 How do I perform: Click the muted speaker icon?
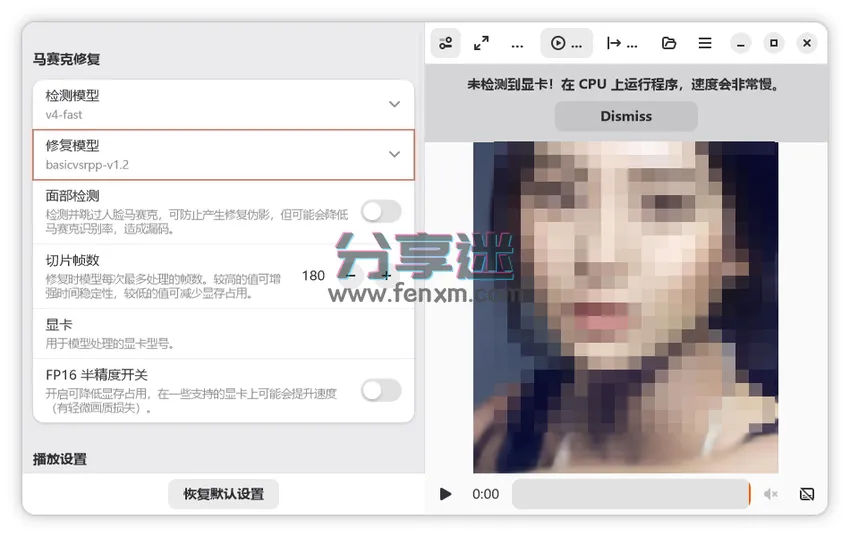pos(770,494)
